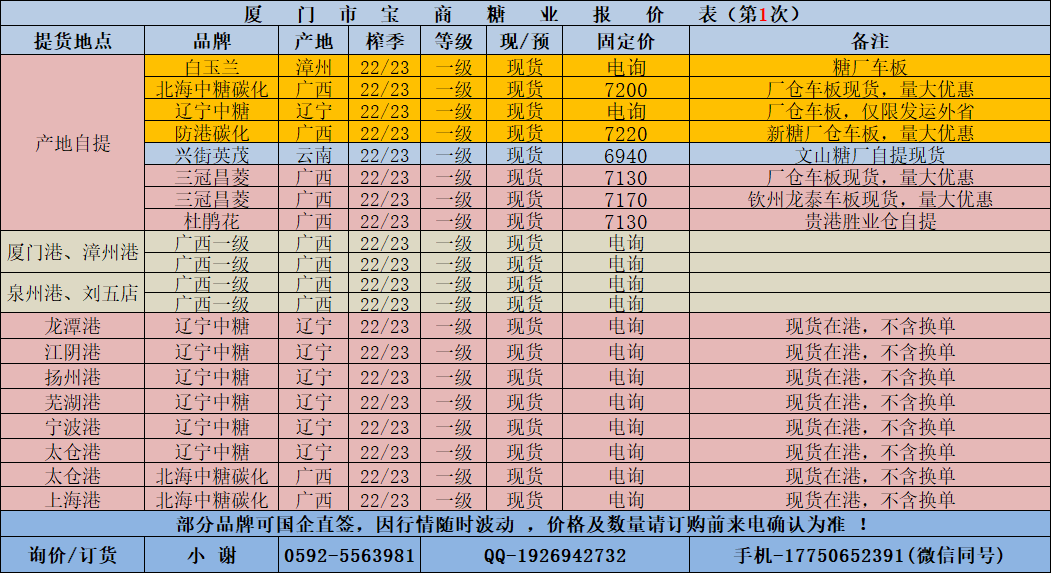1051x574 pixels.
Task: Select the 备注 header cell
Action: [x=870, y=42]
